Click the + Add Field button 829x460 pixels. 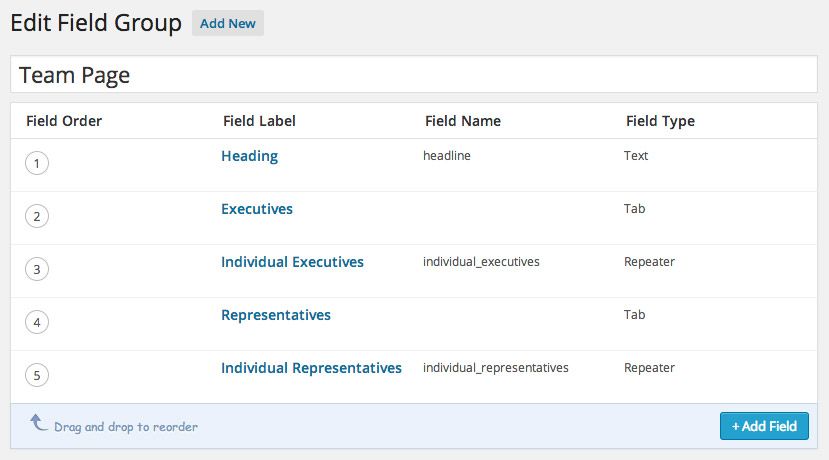point(764,426)
